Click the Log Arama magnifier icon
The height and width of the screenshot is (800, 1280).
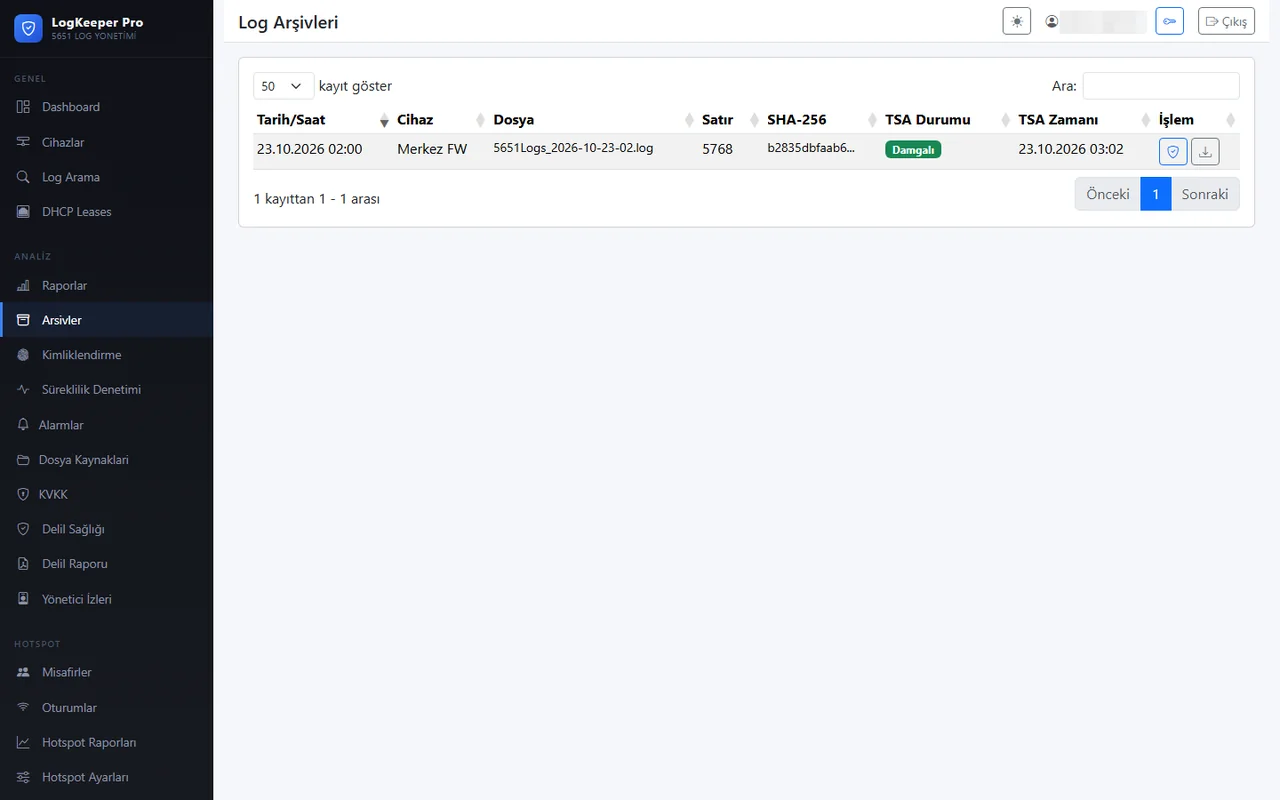point(24,177)
